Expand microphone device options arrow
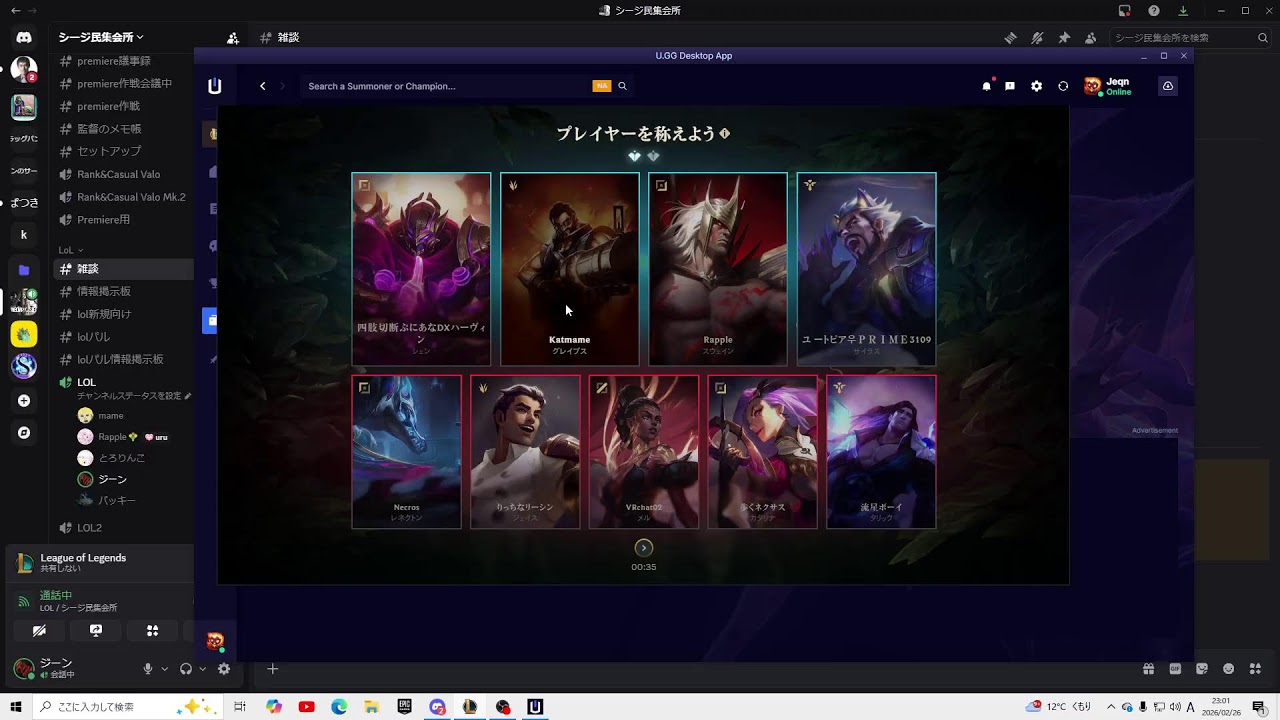The image size is (1280, 720). (x=164, y=669)
